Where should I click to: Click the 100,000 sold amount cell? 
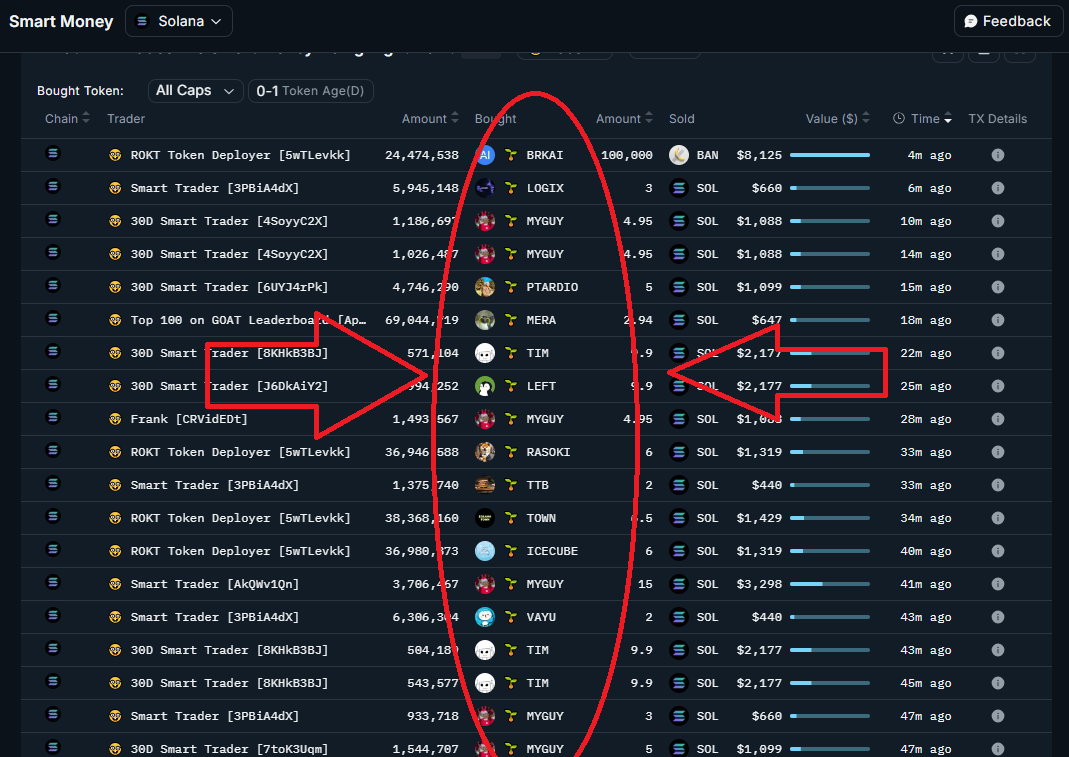pyautogui.click(x=627, y=155)
